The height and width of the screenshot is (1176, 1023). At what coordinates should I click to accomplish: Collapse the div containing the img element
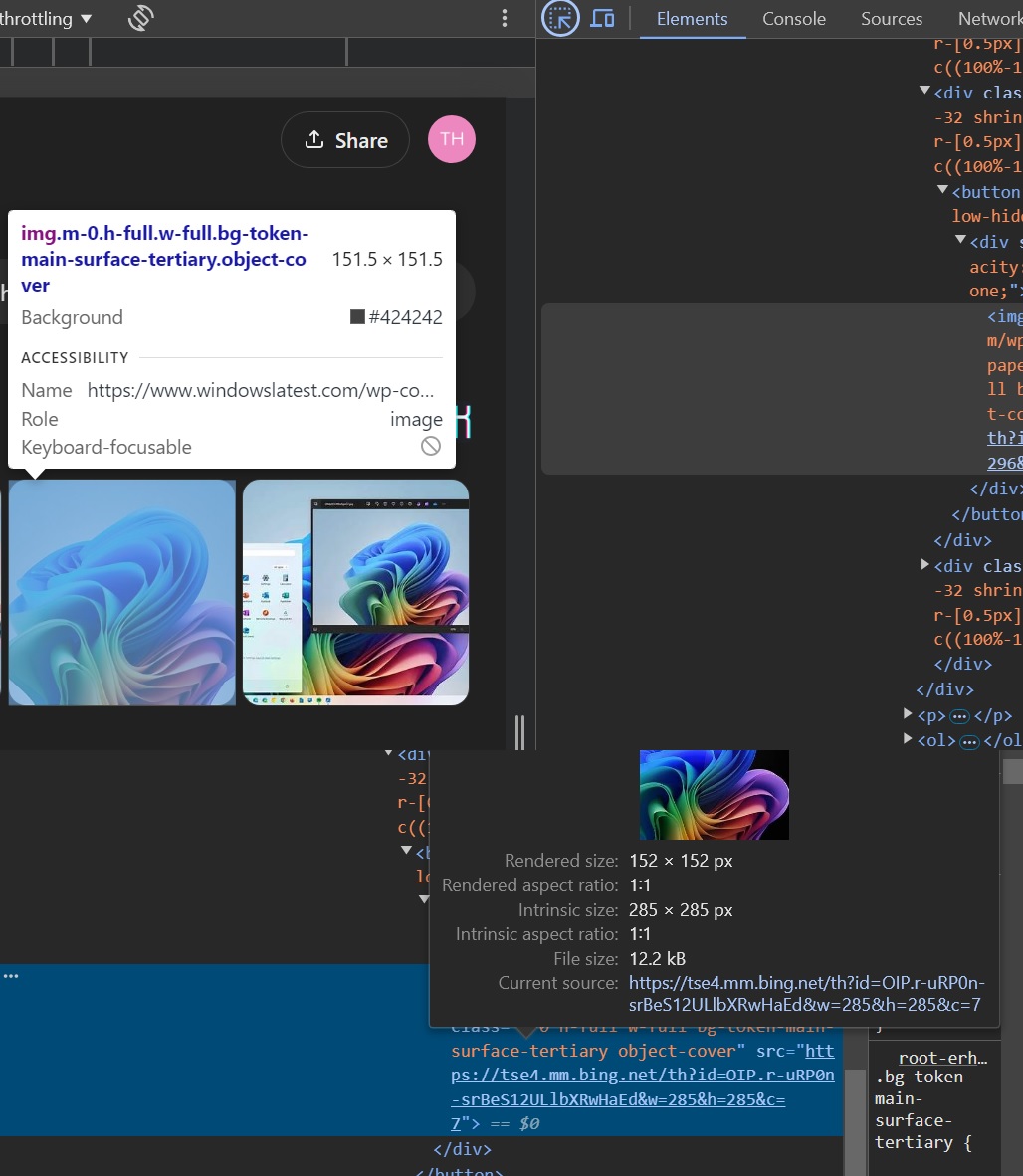[960, 240]
